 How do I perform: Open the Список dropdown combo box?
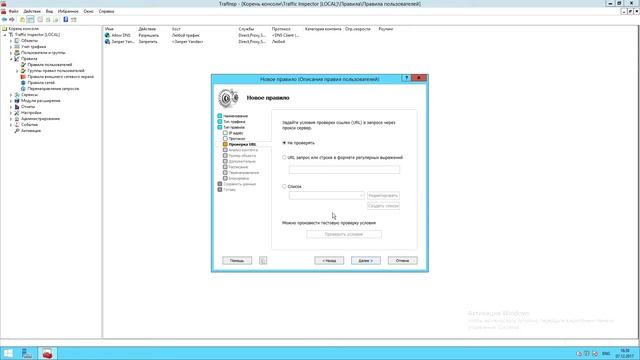327,196
